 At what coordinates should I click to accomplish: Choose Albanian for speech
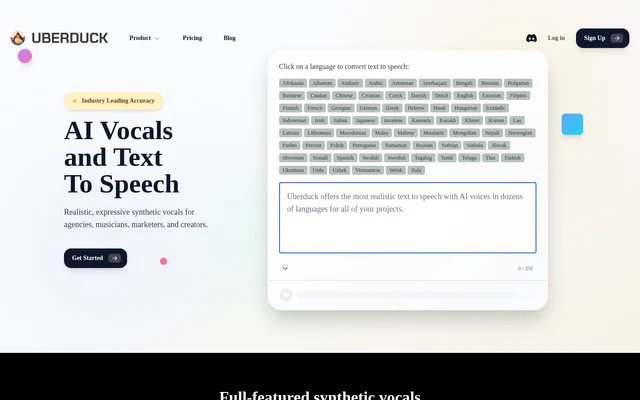tap(322, 83)
